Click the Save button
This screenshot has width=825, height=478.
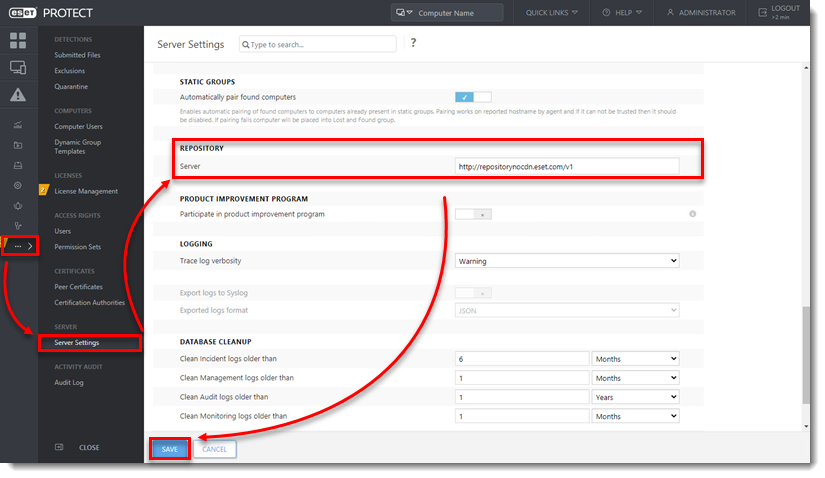point(169,449)
